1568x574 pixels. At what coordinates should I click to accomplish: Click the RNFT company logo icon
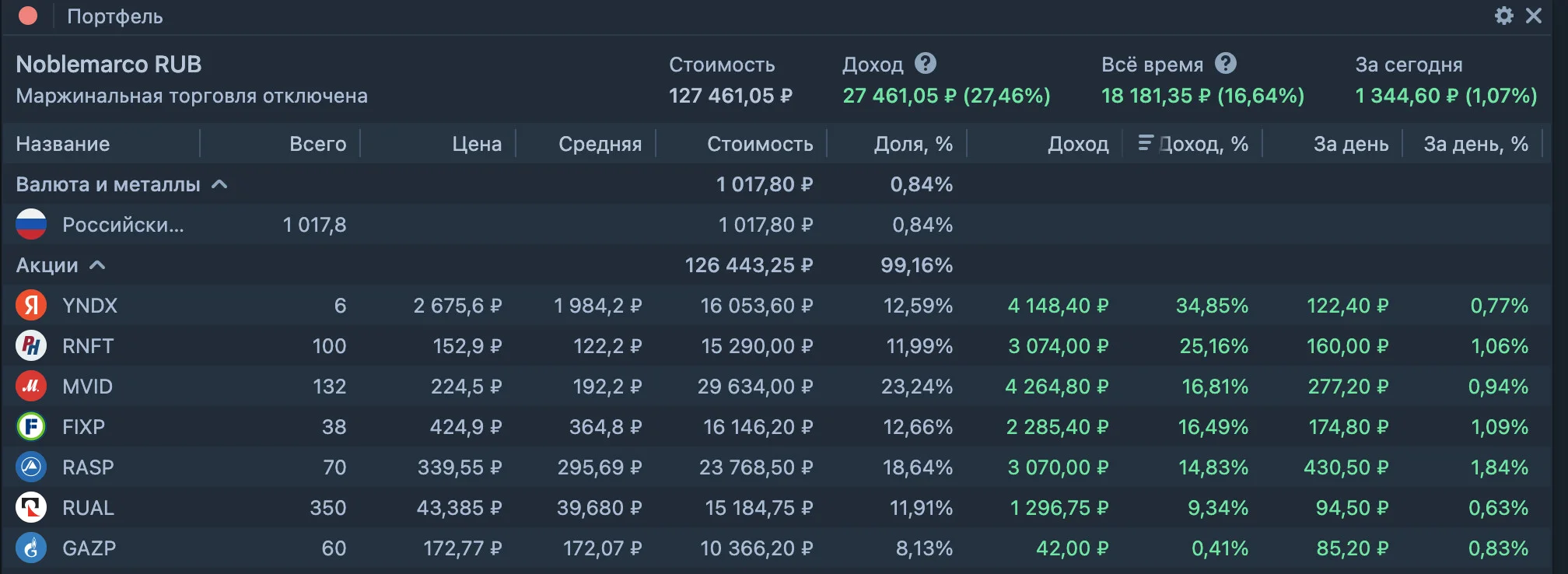pyautogui.click(x=31, y=346)
